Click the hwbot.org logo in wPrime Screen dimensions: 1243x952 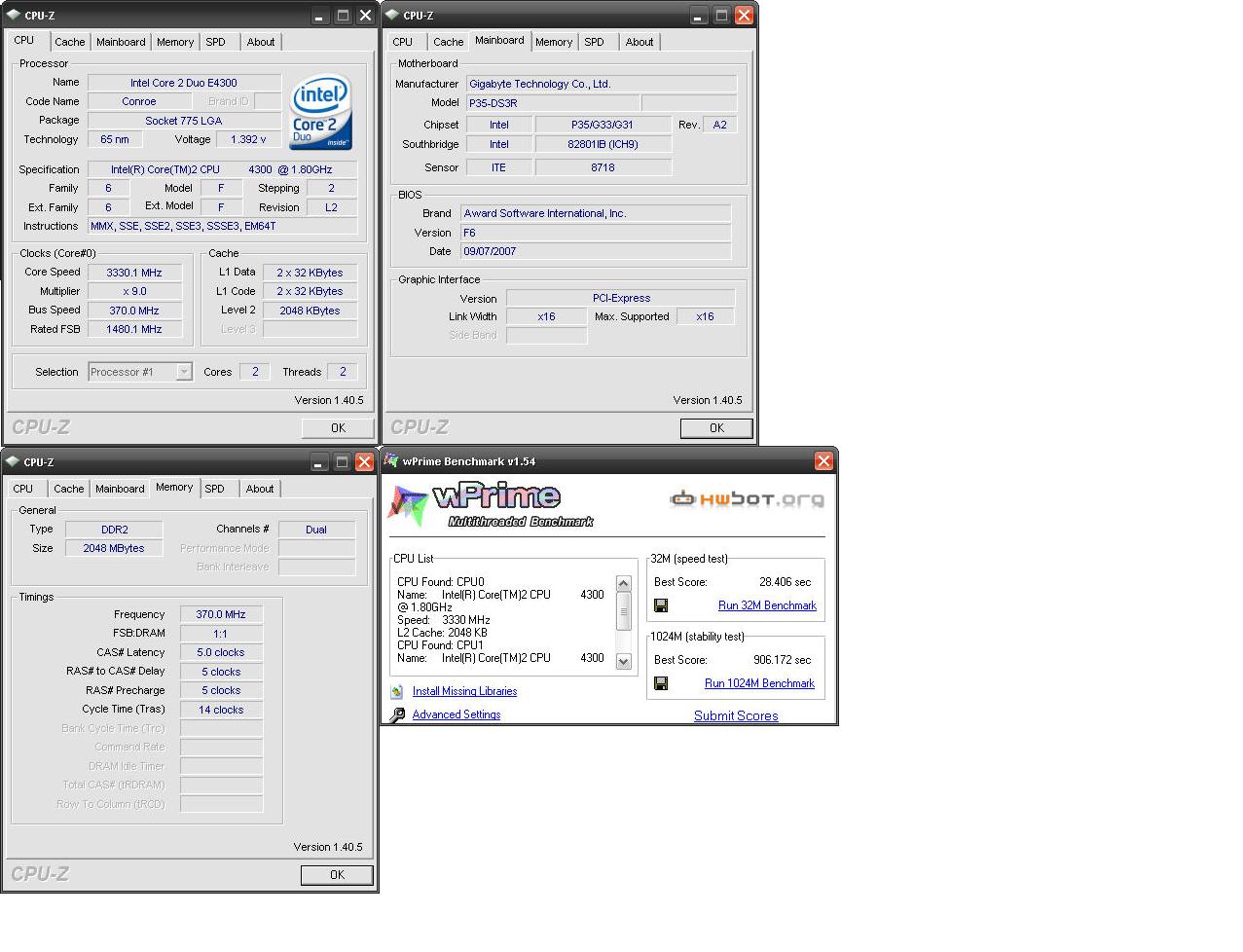(747, 499)
